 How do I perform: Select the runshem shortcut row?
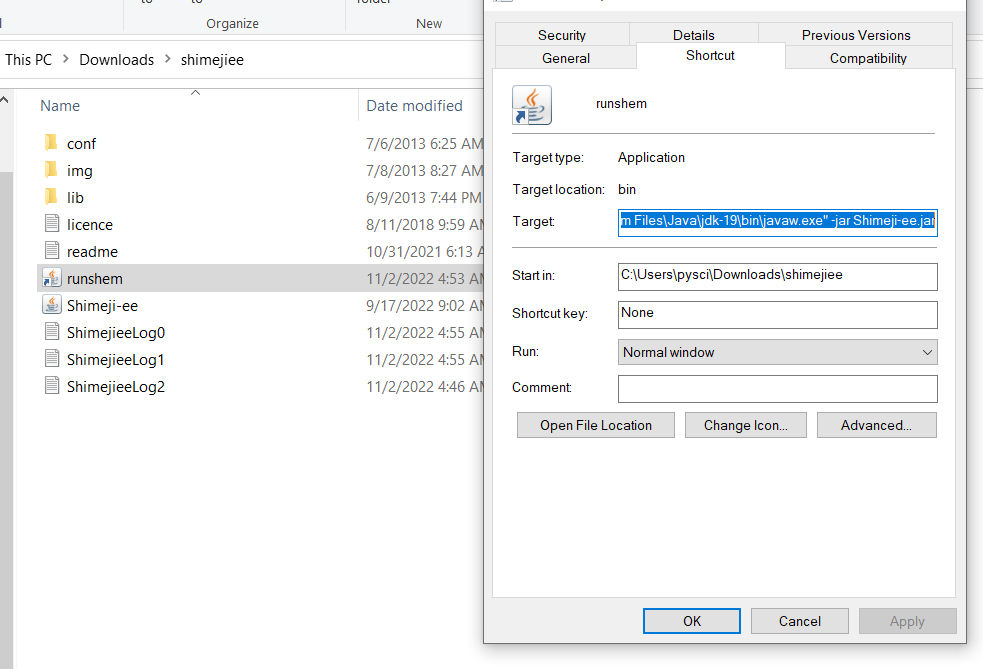260,278
